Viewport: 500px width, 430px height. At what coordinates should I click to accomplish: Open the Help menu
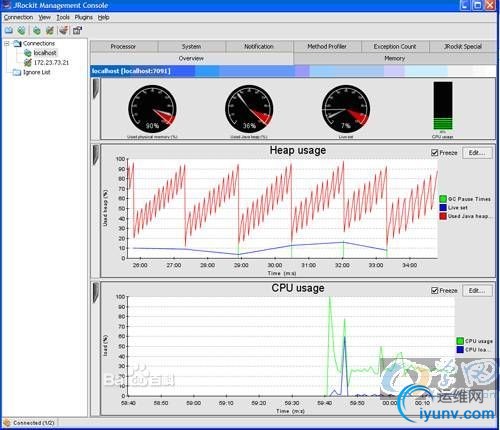click(x=104, y=17)
